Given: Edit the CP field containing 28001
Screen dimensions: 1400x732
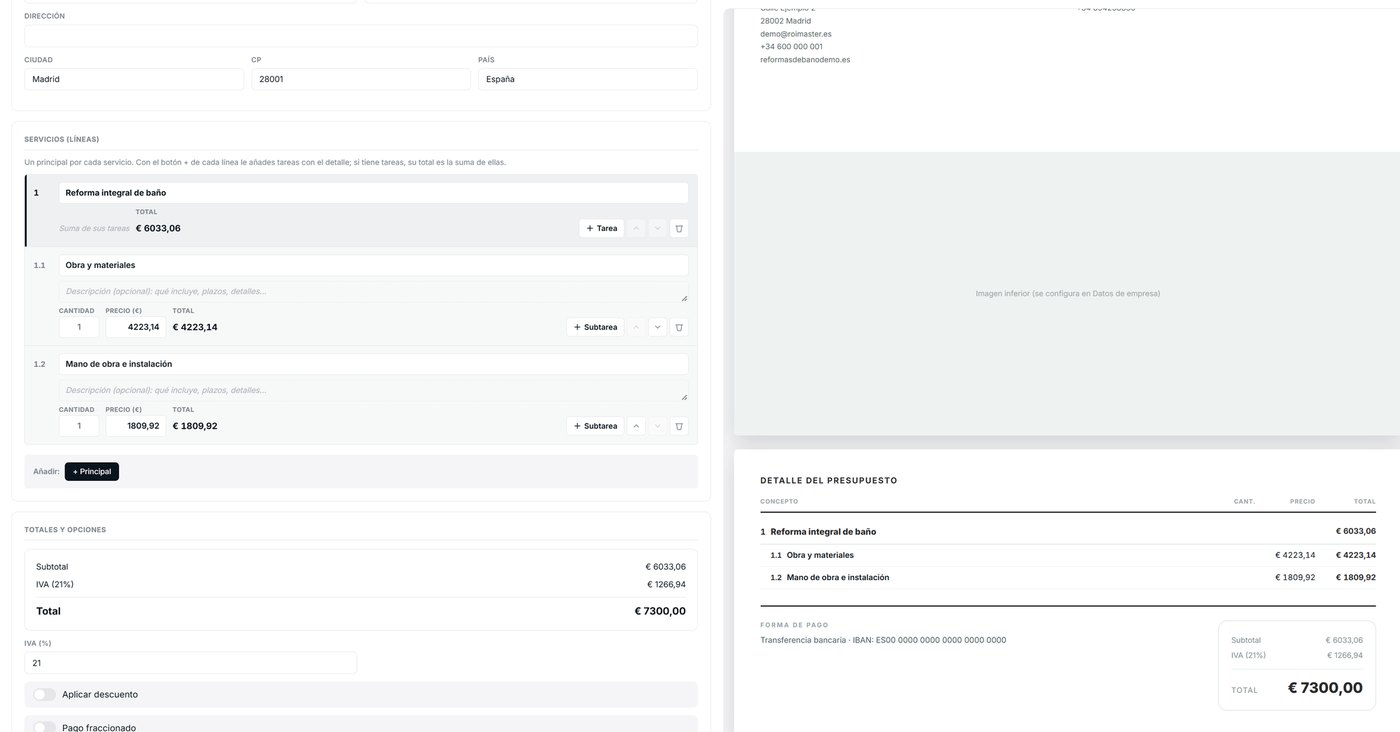Looking at the screenshot, I should [361, 79].
